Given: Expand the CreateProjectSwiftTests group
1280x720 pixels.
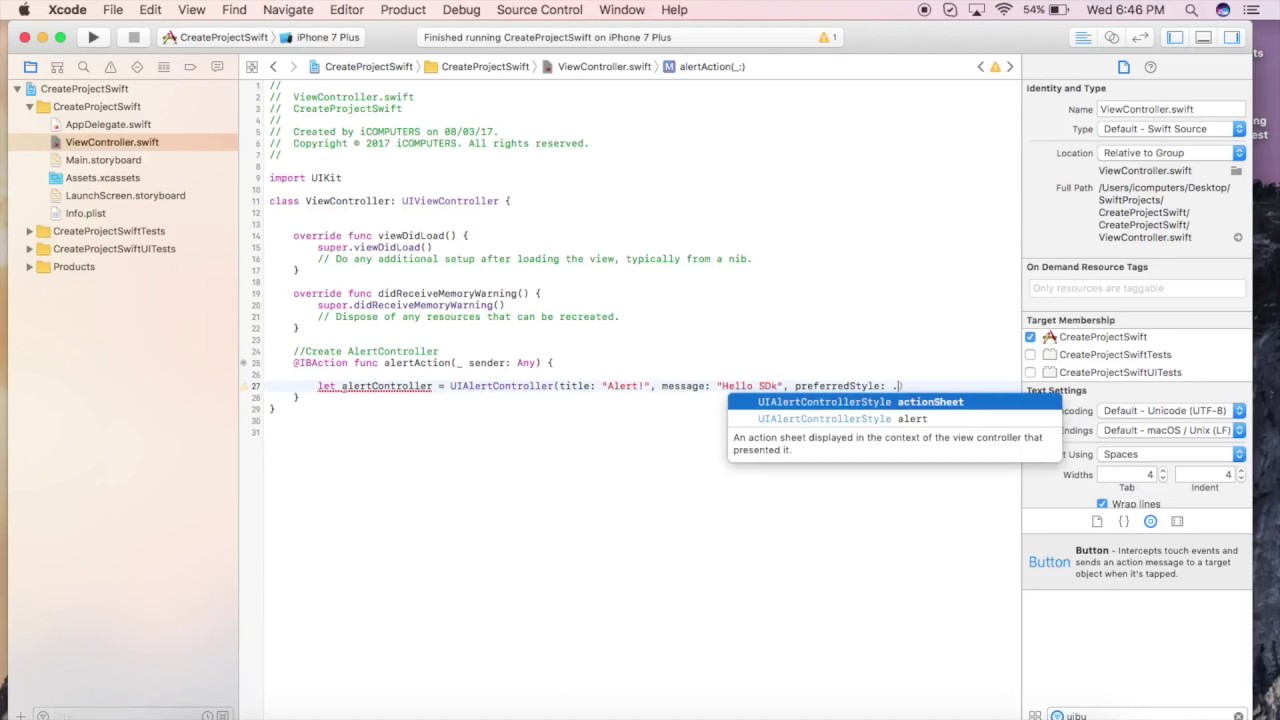Looking at the screenshot, I should pyautogui.click(x=30, y=232).
